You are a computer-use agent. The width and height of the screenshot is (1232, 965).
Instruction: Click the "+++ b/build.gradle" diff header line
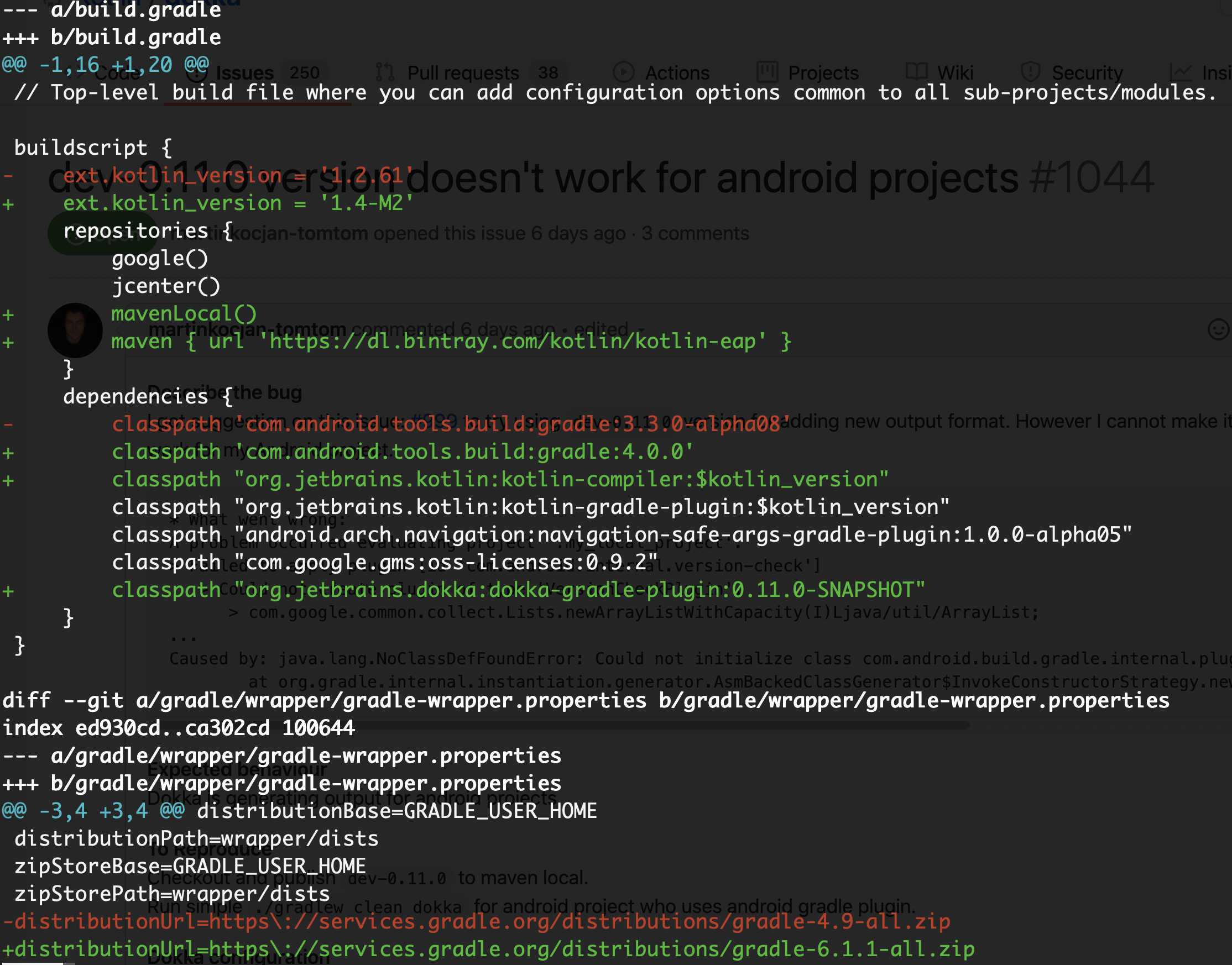(x=112, y=37)
